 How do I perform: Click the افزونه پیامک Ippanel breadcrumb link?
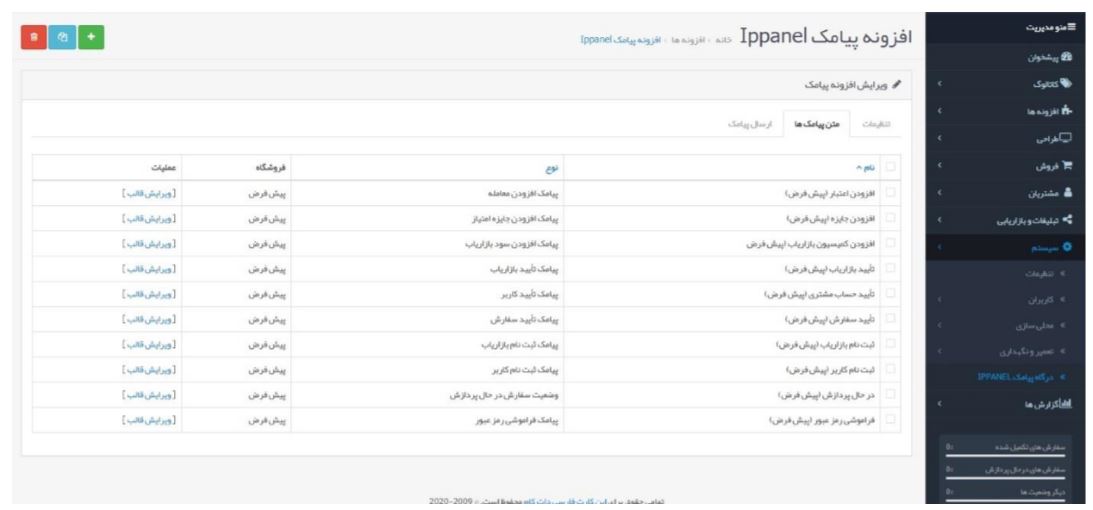[x=620, y=40]
